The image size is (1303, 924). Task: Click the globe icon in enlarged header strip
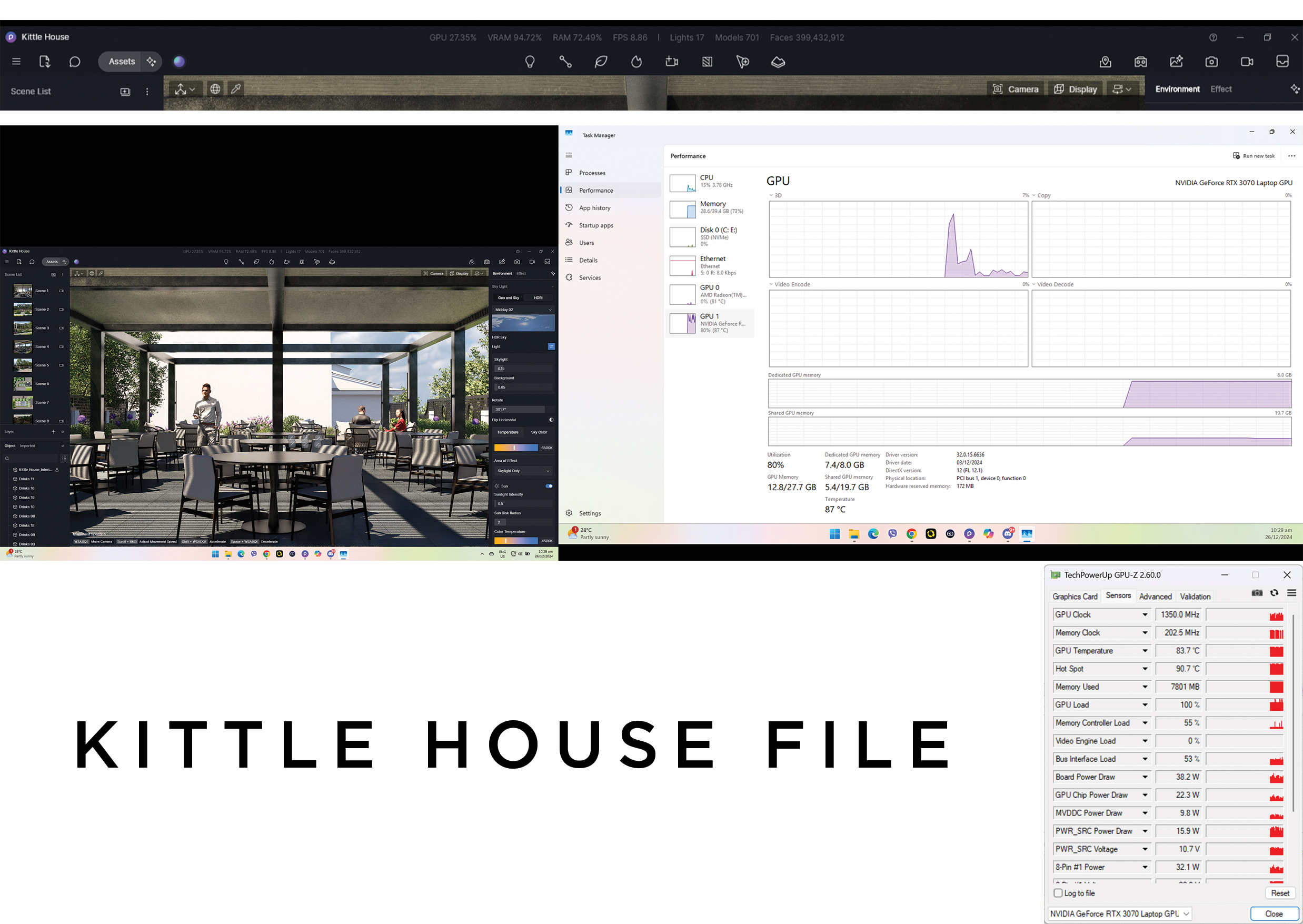215,89
